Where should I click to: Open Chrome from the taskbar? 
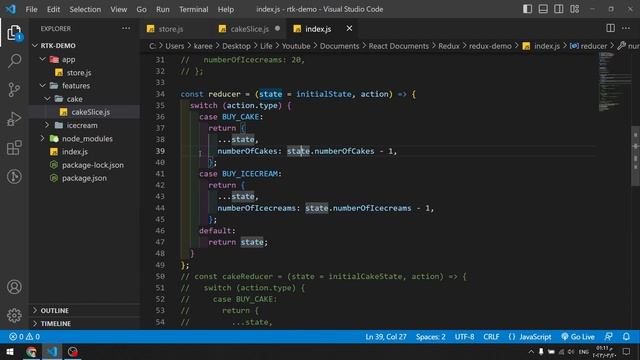coord(31,351)
